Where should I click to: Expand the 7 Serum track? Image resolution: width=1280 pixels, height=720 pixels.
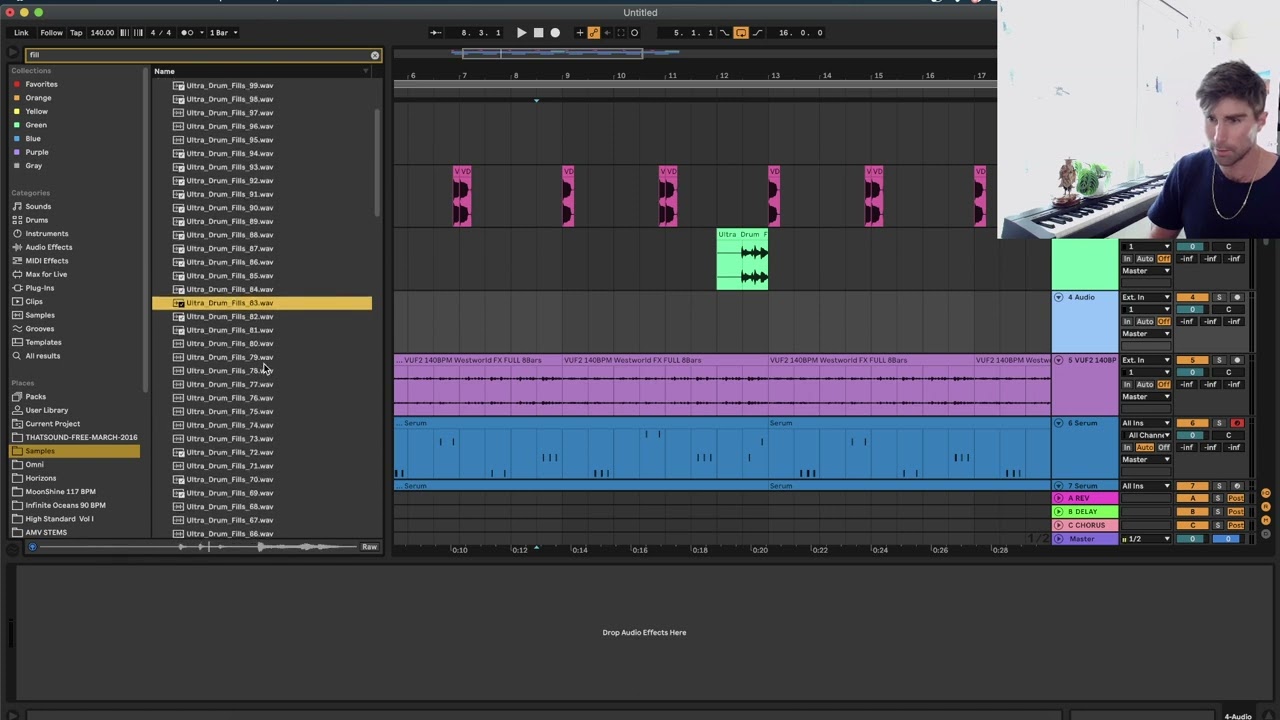point(1058,486)
